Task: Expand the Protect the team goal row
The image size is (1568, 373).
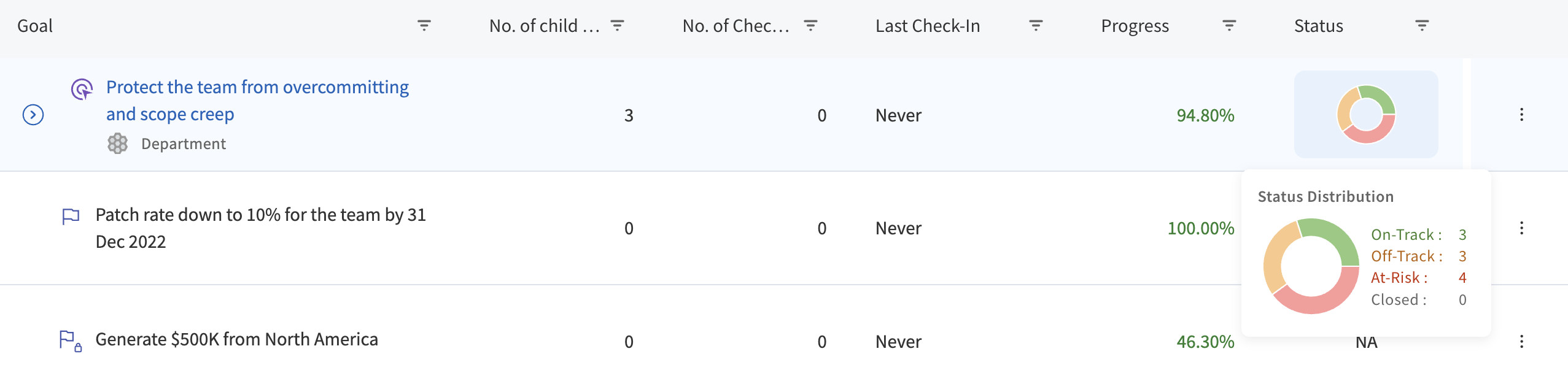Action: point(33,115)
